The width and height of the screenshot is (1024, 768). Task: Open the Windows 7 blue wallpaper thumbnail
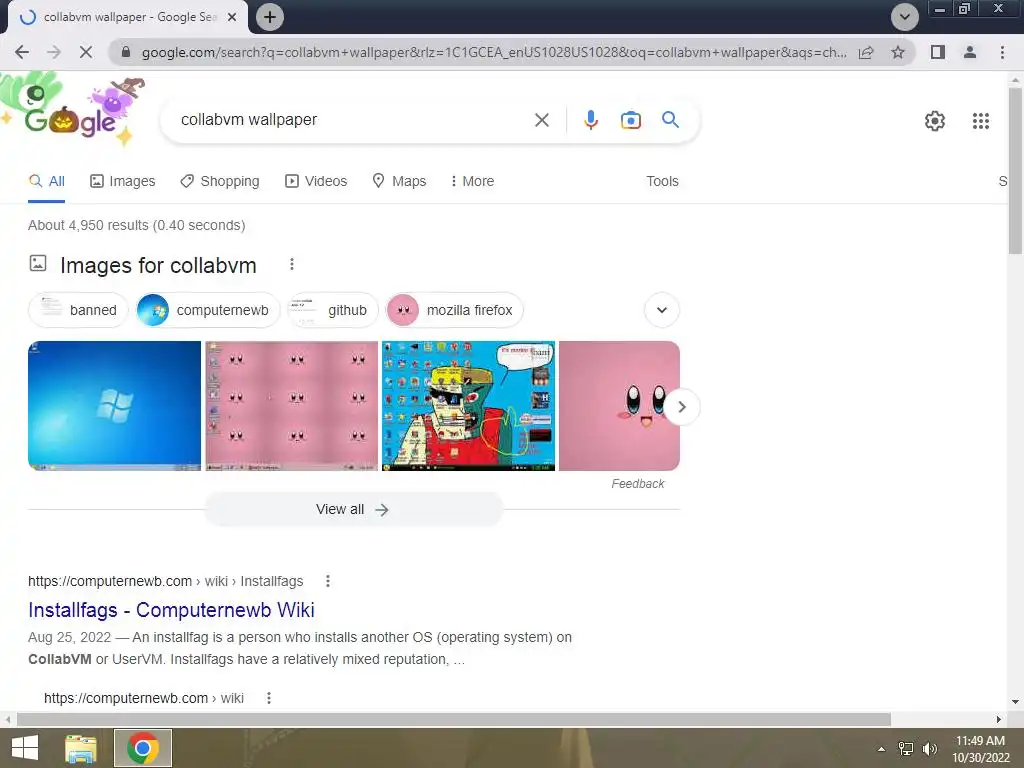click(x=114, y=406)
